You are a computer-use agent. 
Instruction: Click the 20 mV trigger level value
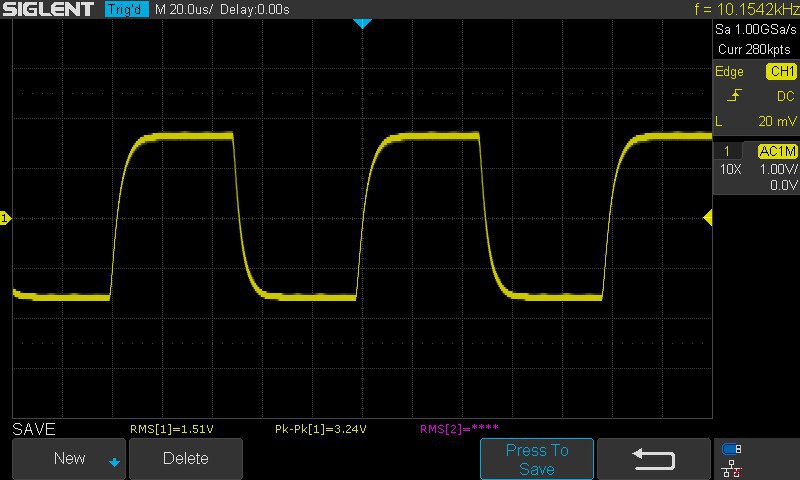click(x=777, y=121)
